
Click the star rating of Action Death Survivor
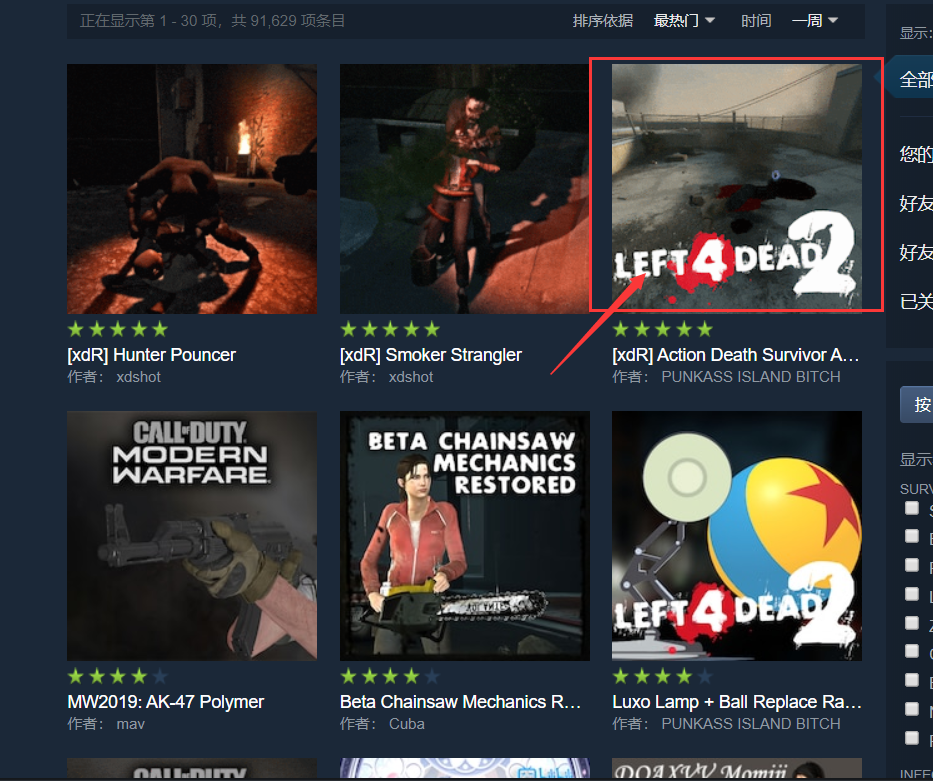663,329
